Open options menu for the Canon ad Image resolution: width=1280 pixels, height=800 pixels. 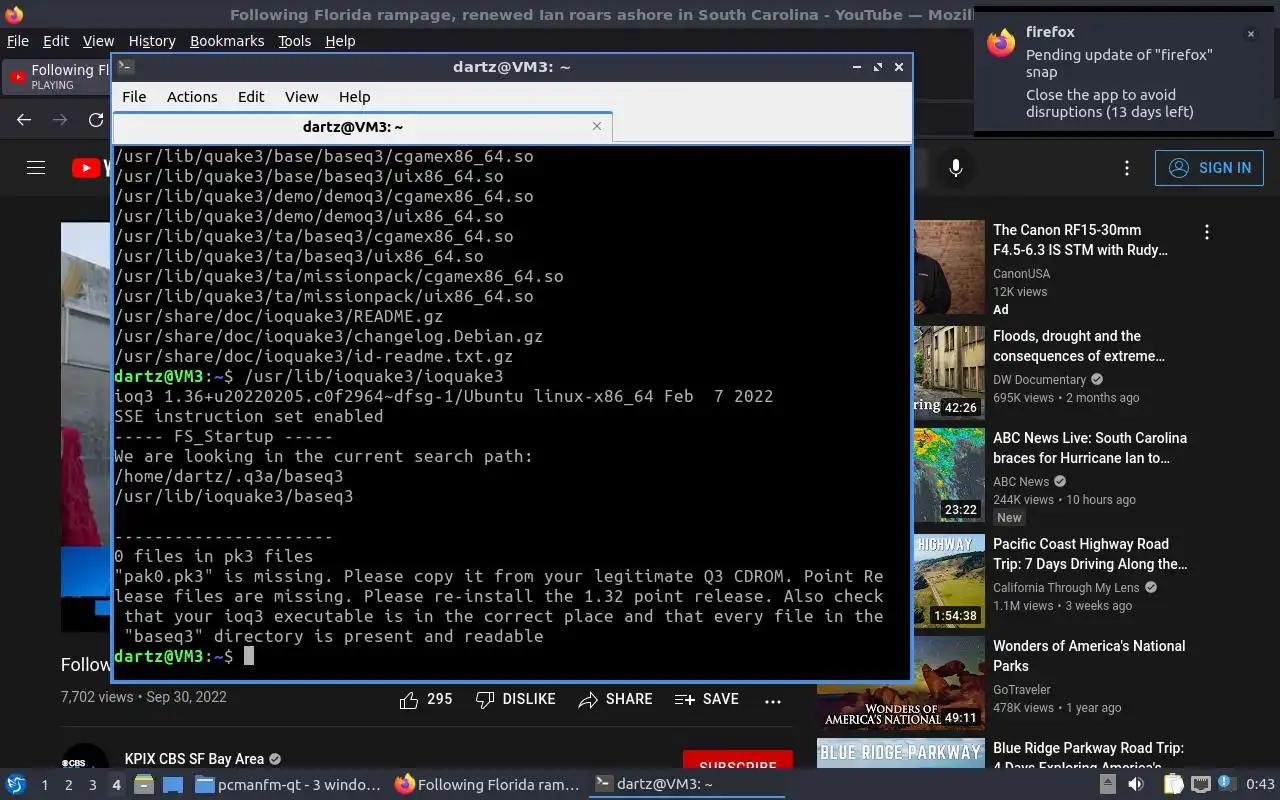tap(1207, 232)
